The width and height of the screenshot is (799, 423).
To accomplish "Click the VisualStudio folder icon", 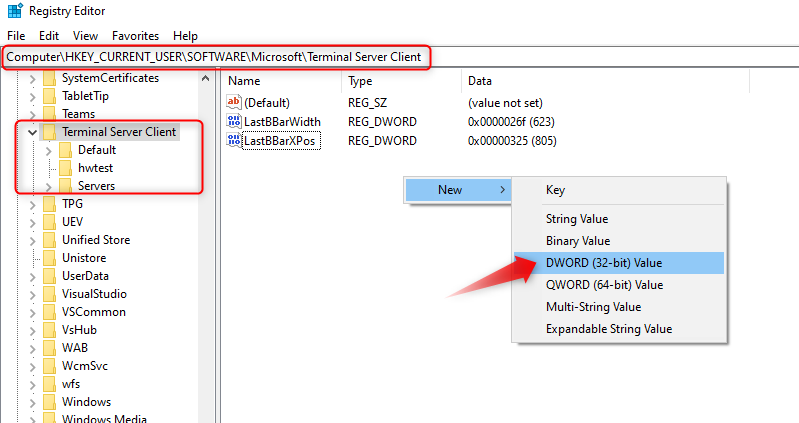I will (49, 294).
